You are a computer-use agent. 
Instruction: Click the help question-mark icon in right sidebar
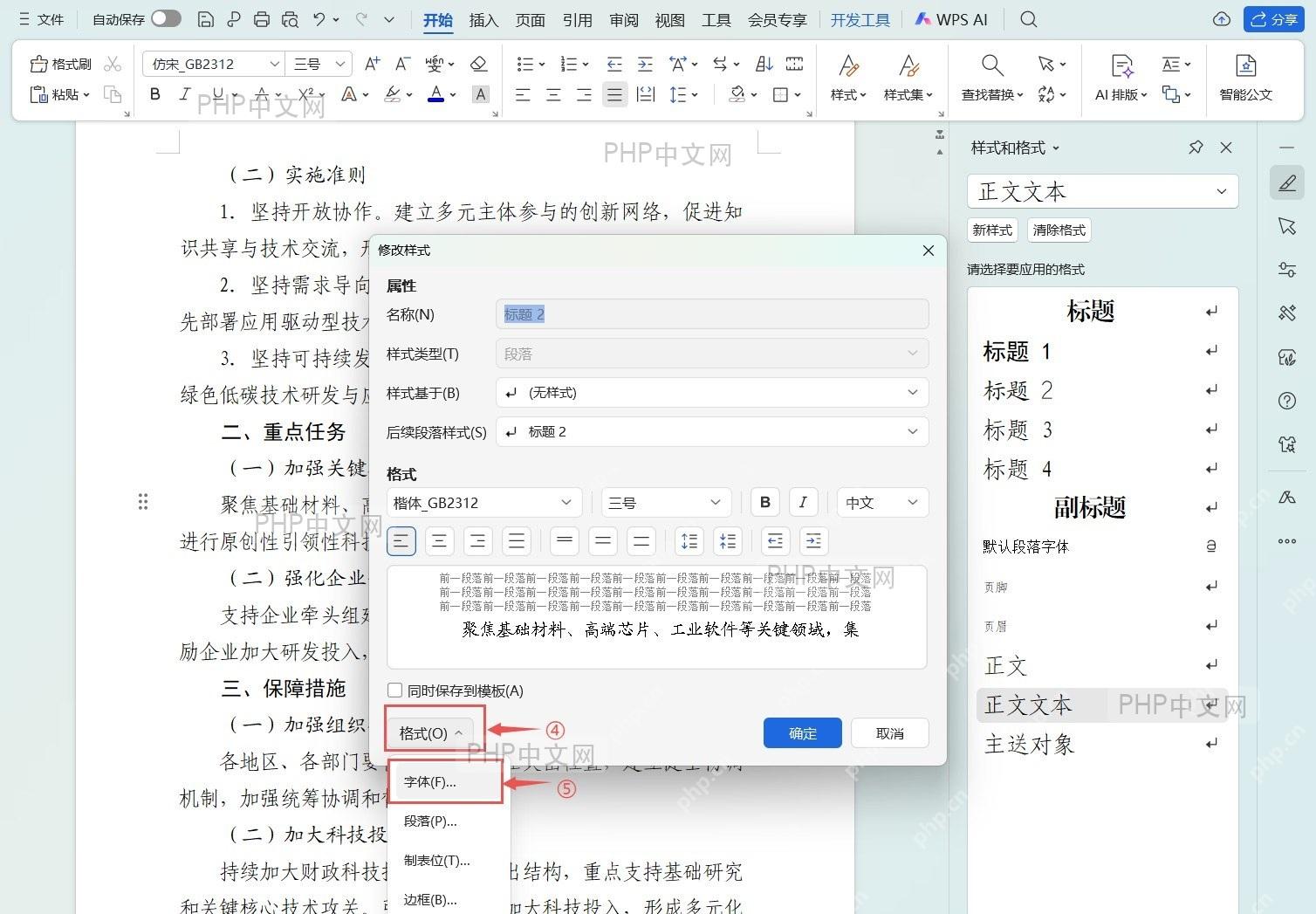(x=1286, y=401)
